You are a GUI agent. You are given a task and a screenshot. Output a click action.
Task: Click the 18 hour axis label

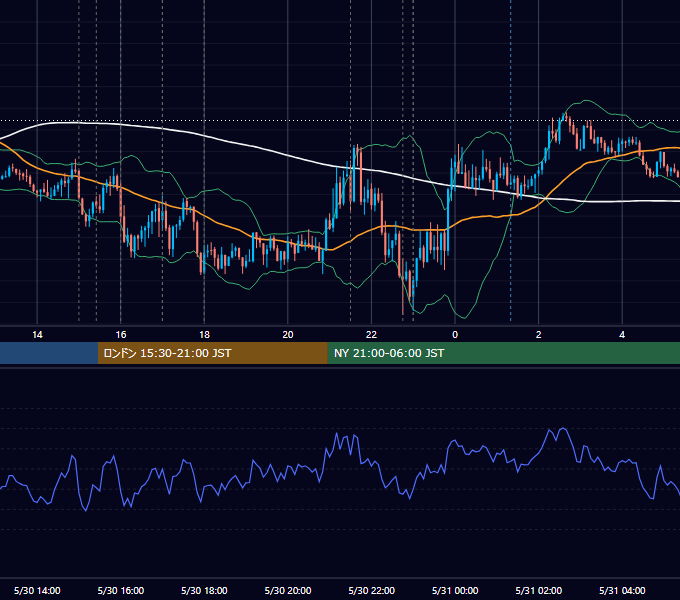tap(204, 335)
